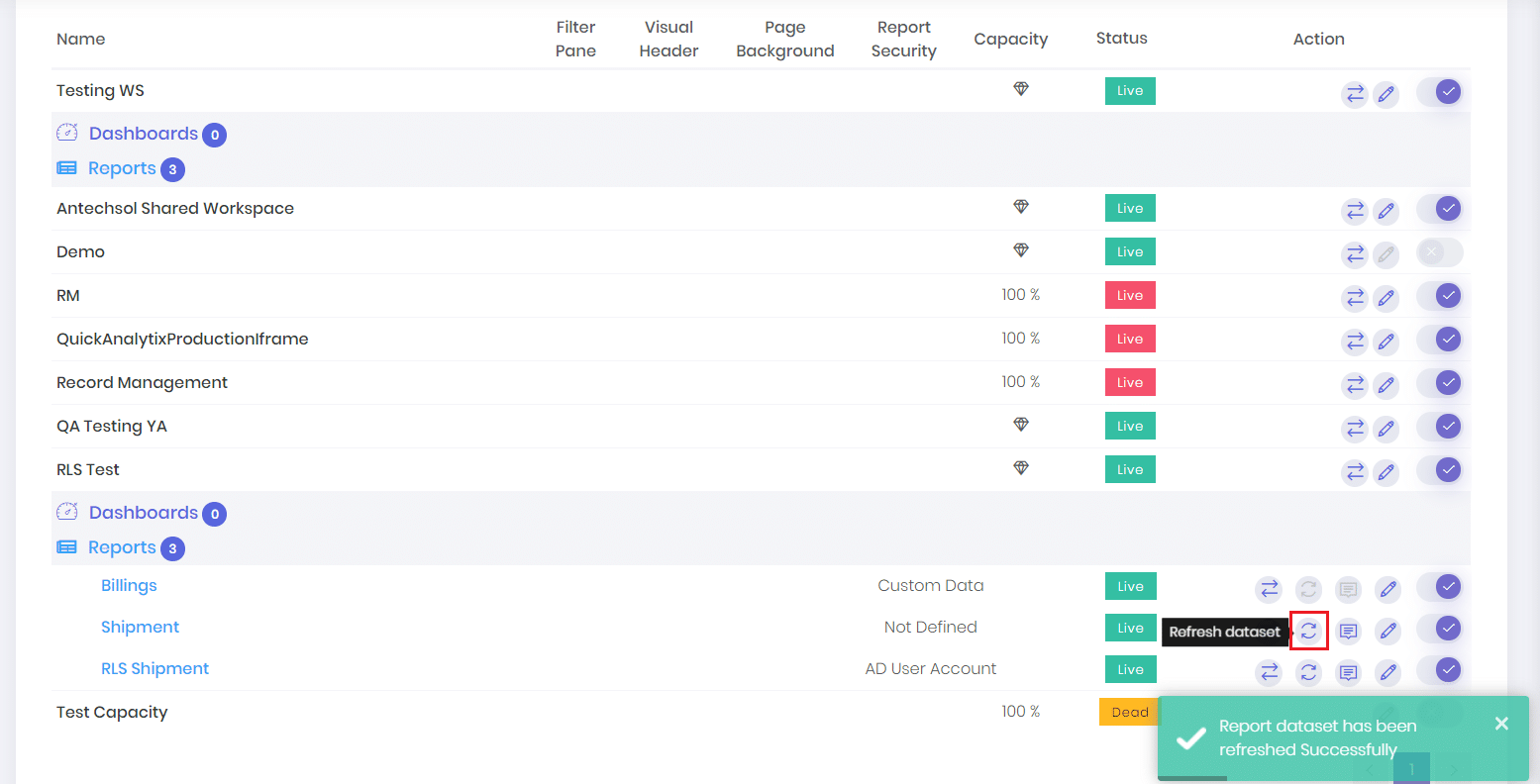Dismiss the refresh success notification
Image resolution: width=1540 pixels, height=784 pixels.
click(1501, 724)
